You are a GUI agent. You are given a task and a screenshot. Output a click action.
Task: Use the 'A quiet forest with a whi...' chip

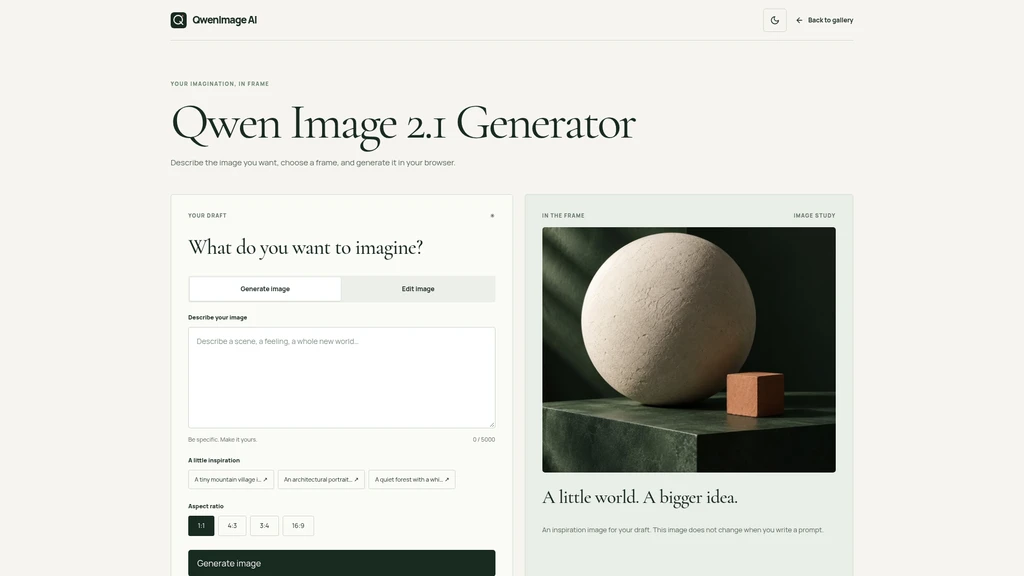(x=411, y=479)
